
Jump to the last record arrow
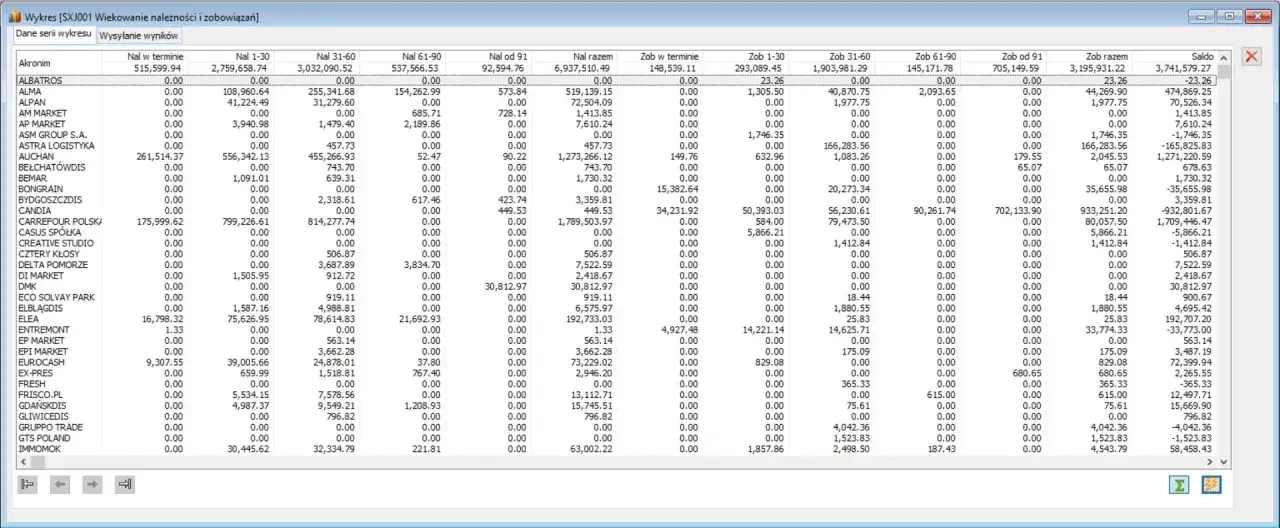(125, 485)
